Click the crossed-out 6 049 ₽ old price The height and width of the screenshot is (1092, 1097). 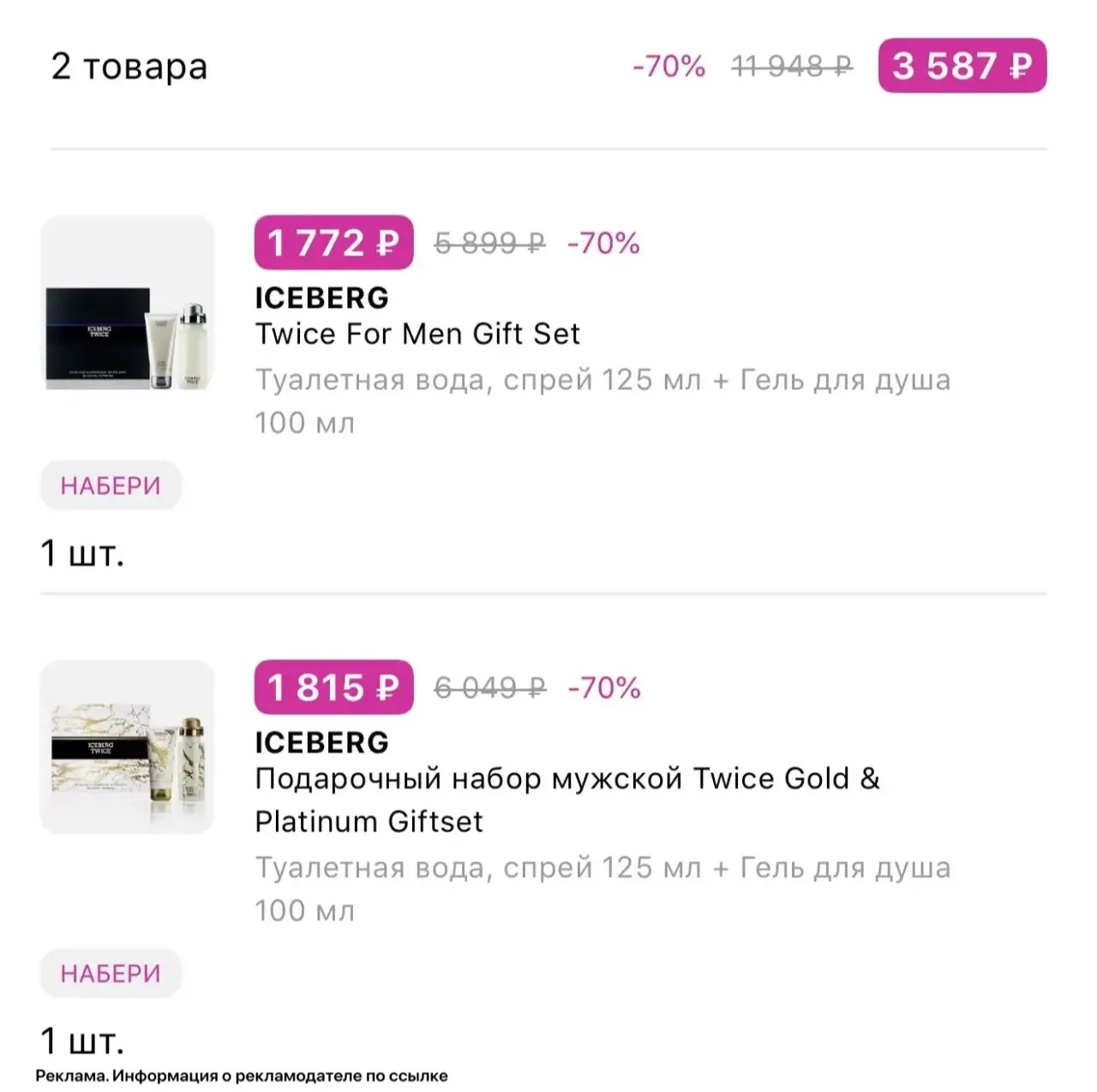click(489, 688)
